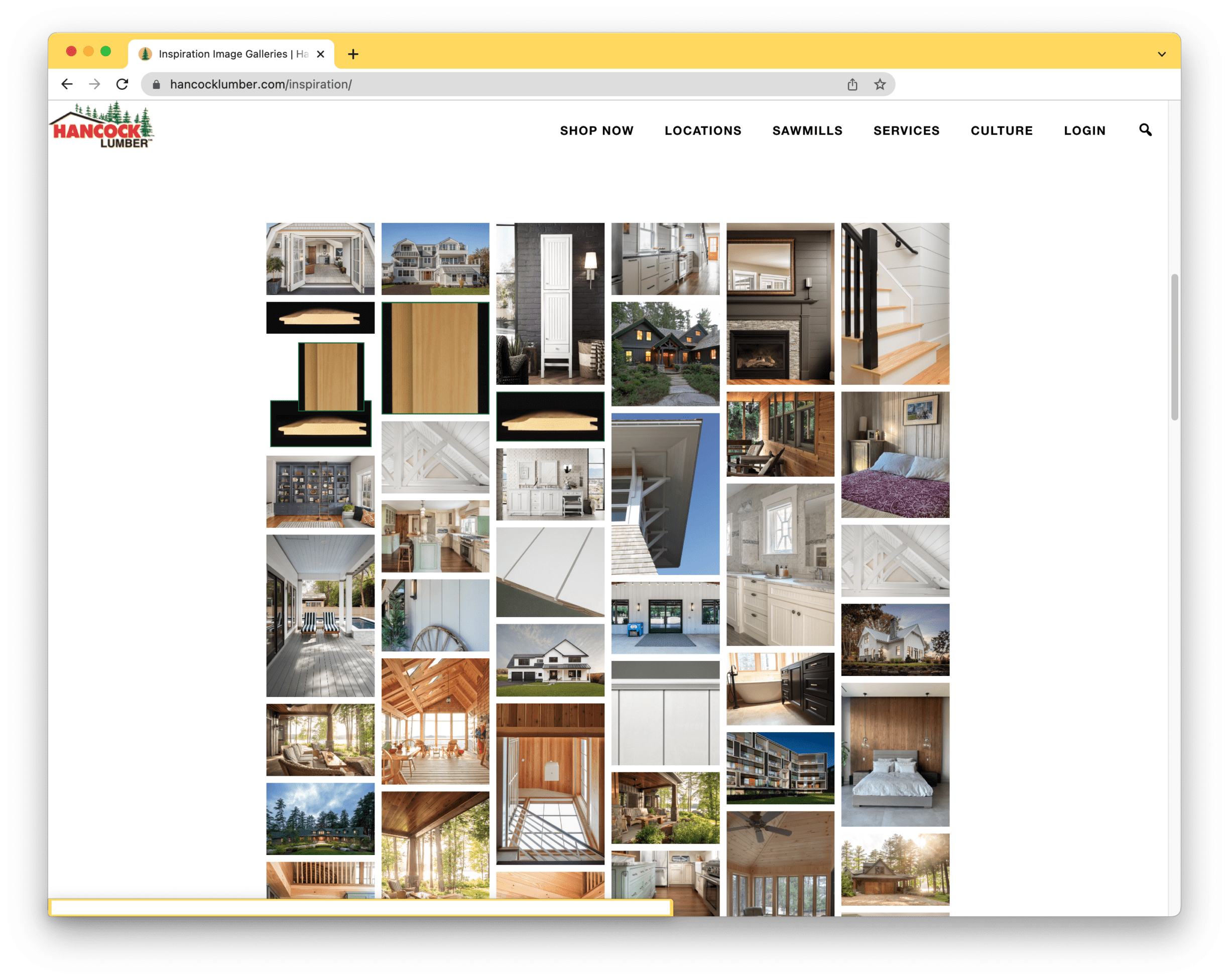Open the large wood grain board image
This screenshot has width=1229, height=980.
click(x=435, y=358)
